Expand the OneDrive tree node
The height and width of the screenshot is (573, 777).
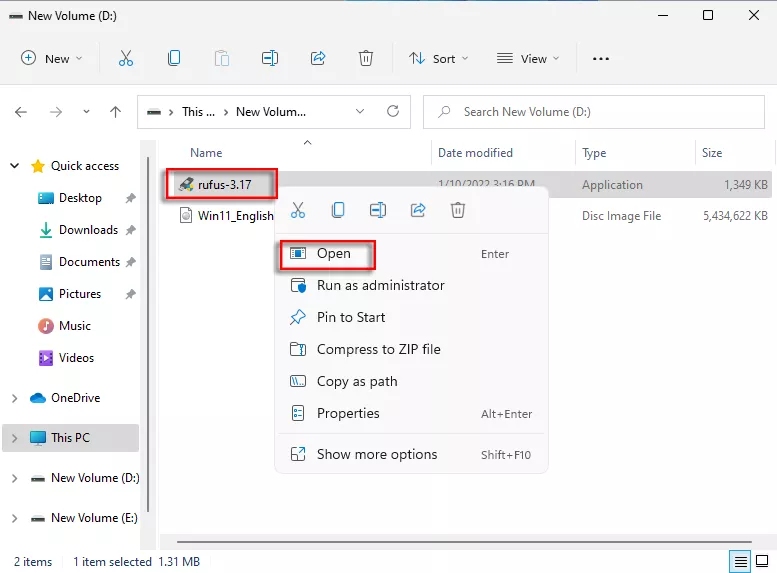[14, 398]
